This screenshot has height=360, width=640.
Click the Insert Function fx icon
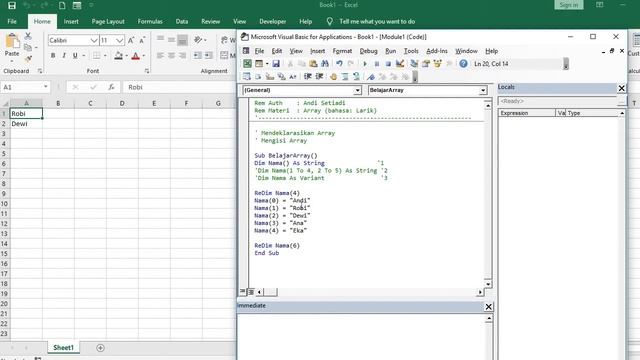(111, 87)
